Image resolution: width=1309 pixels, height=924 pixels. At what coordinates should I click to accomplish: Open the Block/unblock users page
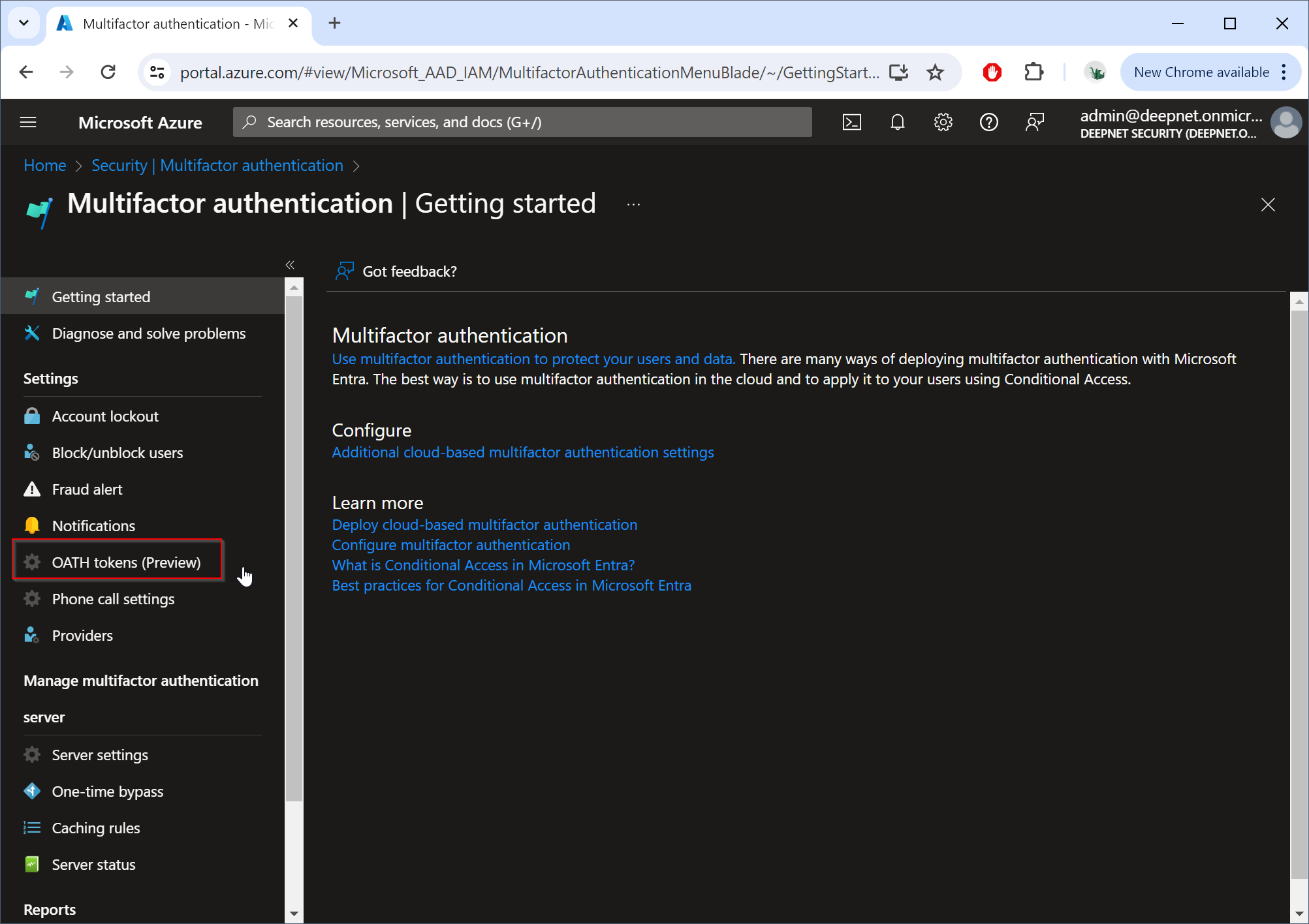pyautogui.click(x=117, y=453)
